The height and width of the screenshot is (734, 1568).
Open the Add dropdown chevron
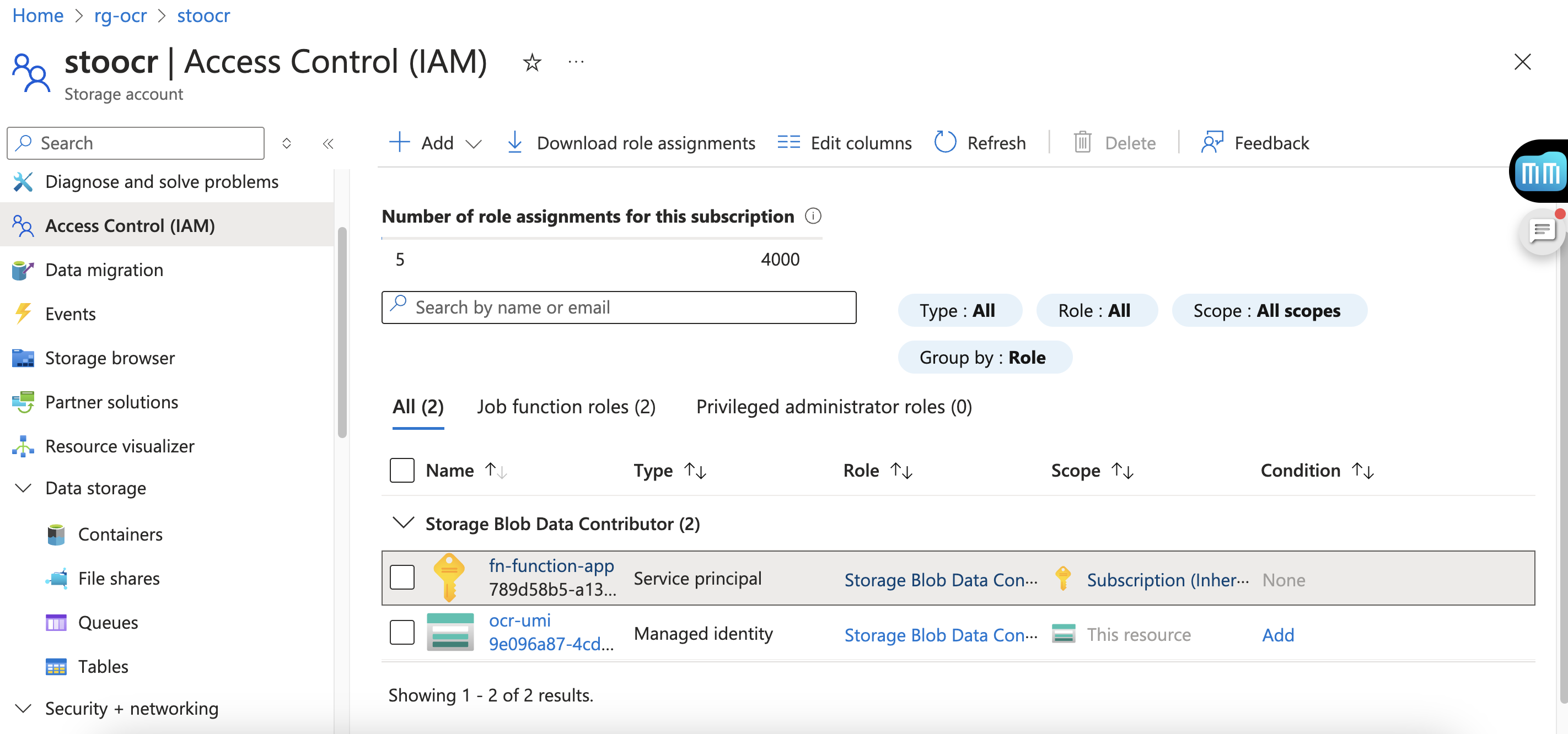tap(474, 144)
